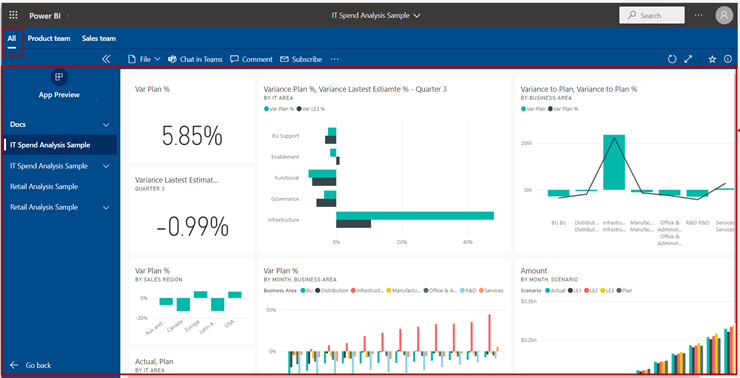Click the Canada bar in Sales Region chart
Screen dimensions: 740x378
click(183, 304)
